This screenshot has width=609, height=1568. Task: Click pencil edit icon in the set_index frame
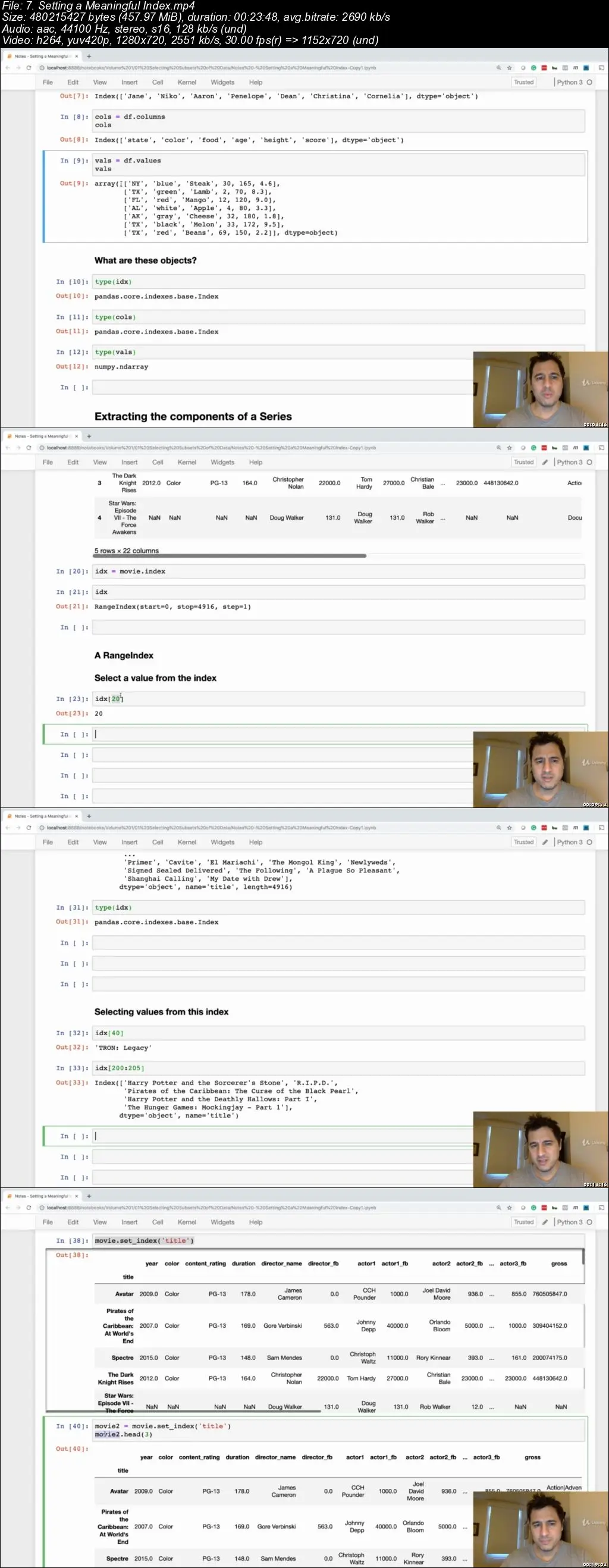click(546, 1222)
